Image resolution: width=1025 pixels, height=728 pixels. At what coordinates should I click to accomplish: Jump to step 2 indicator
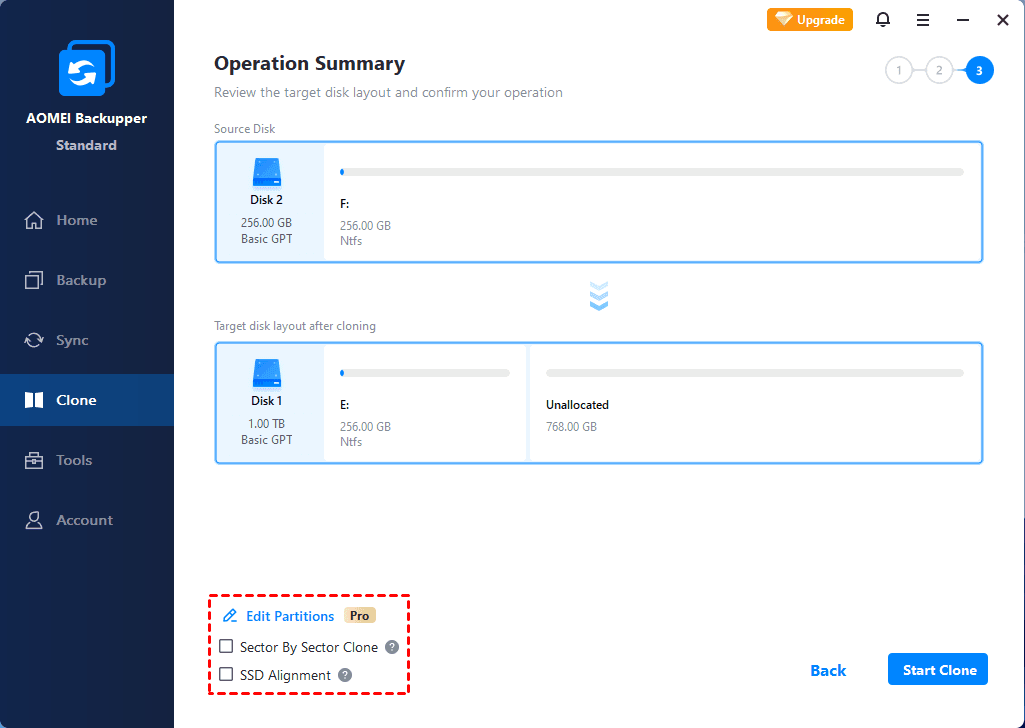tap(939, 71)
